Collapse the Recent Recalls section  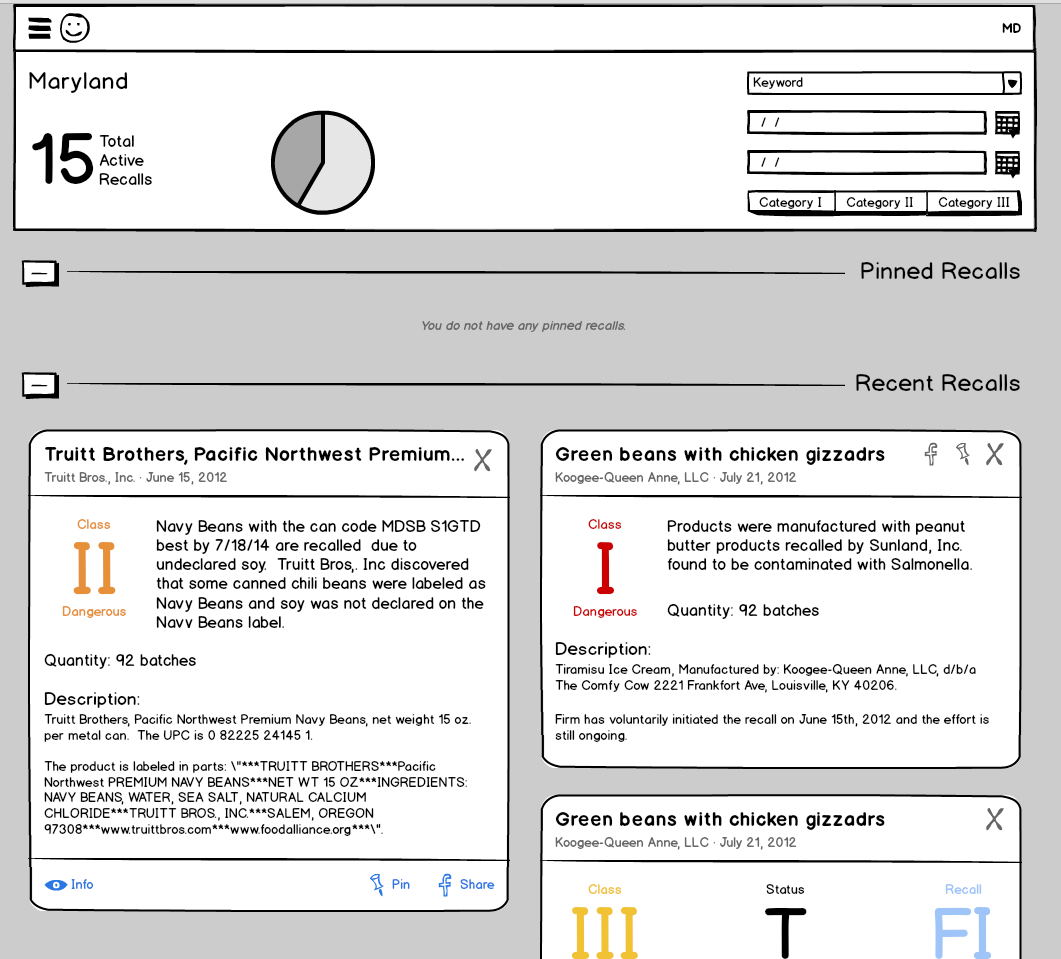(x=40, y=385)
